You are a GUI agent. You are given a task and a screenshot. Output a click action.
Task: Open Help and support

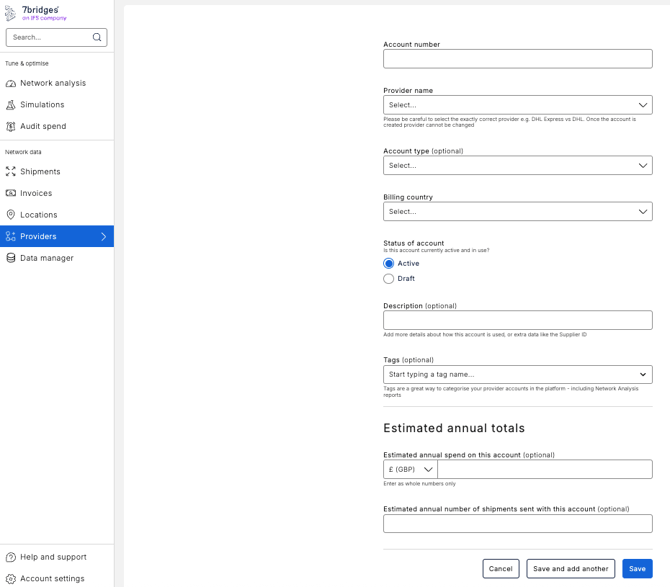pos(53,557)
